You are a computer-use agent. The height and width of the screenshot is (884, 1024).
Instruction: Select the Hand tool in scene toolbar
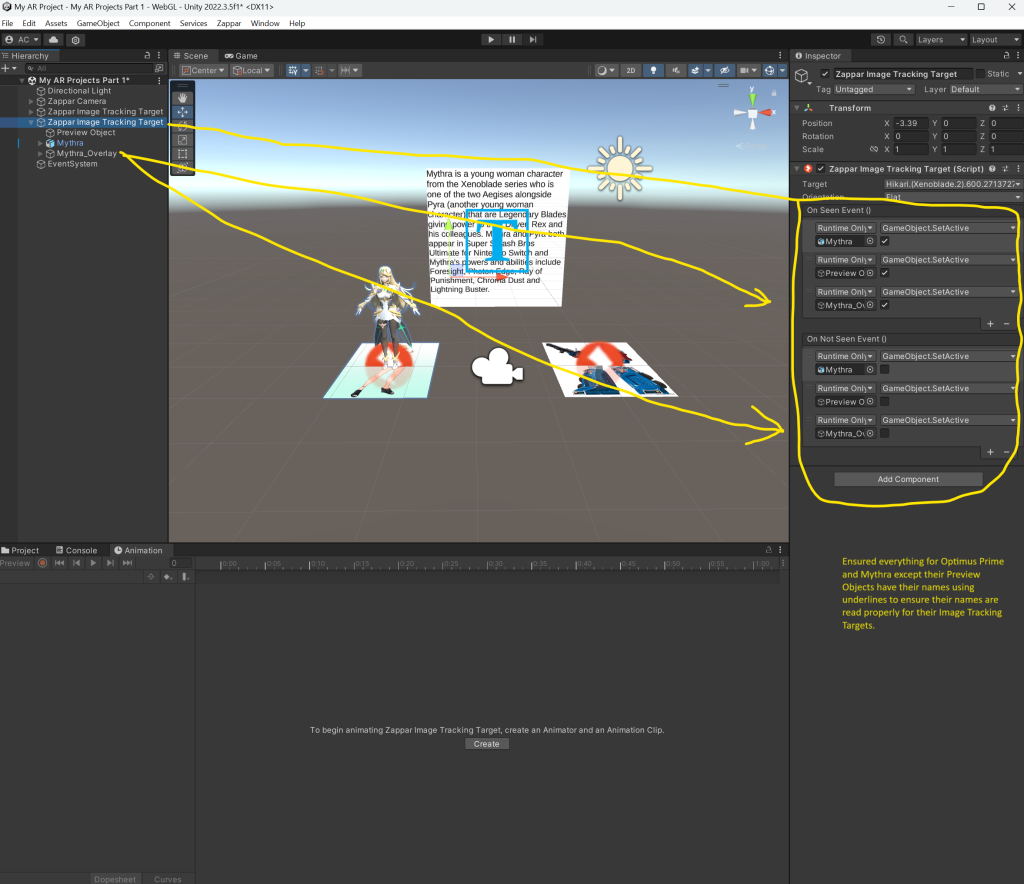[x=182, y=98]
